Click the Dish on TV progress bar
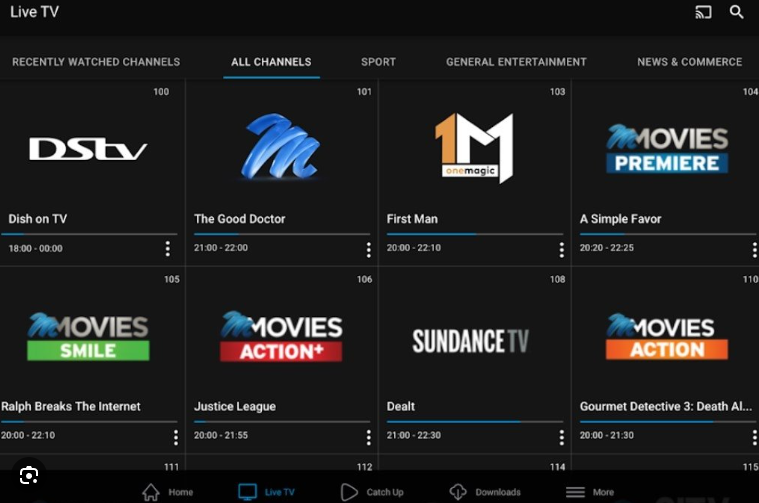This screenshot has width=759, height=503. pyautogui.click(x=89, y=234)
